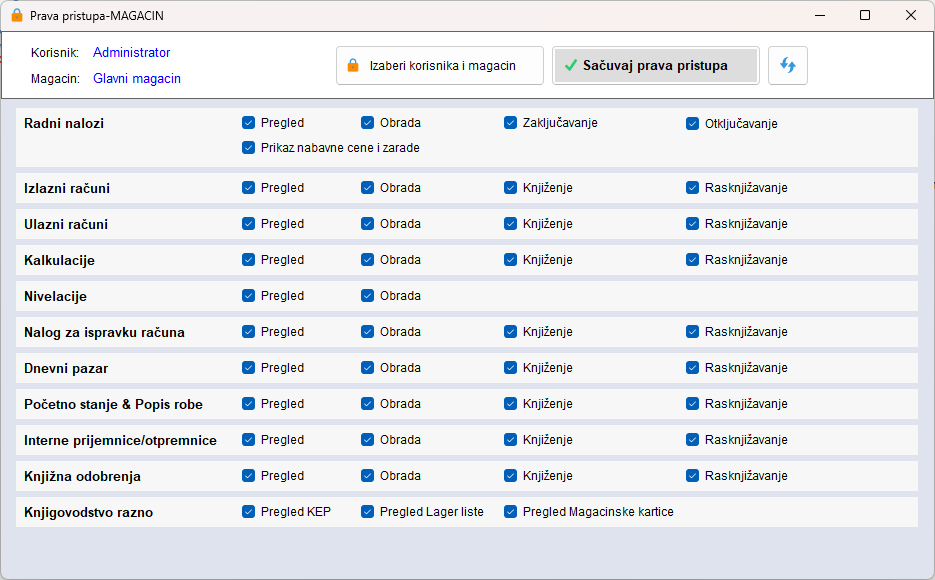The image size is (935, 580).
Task: Click the Glavni magacin link
Action: coord(137,79)
